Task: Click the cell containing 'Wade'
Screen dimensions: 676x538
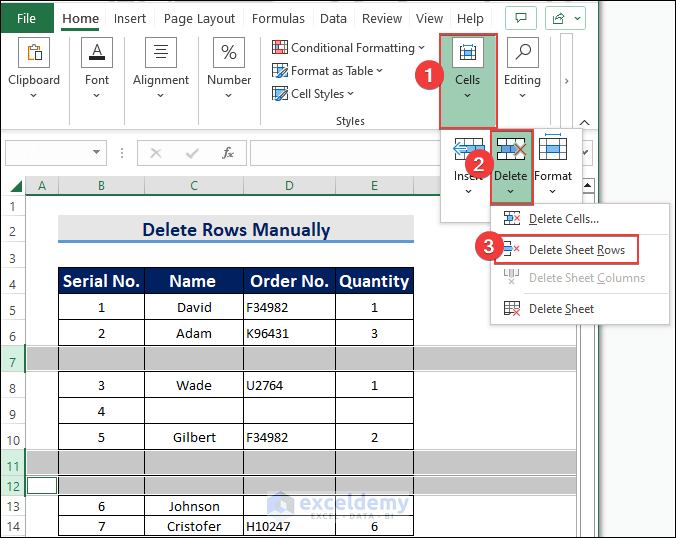Action: (x=194, y=385)
